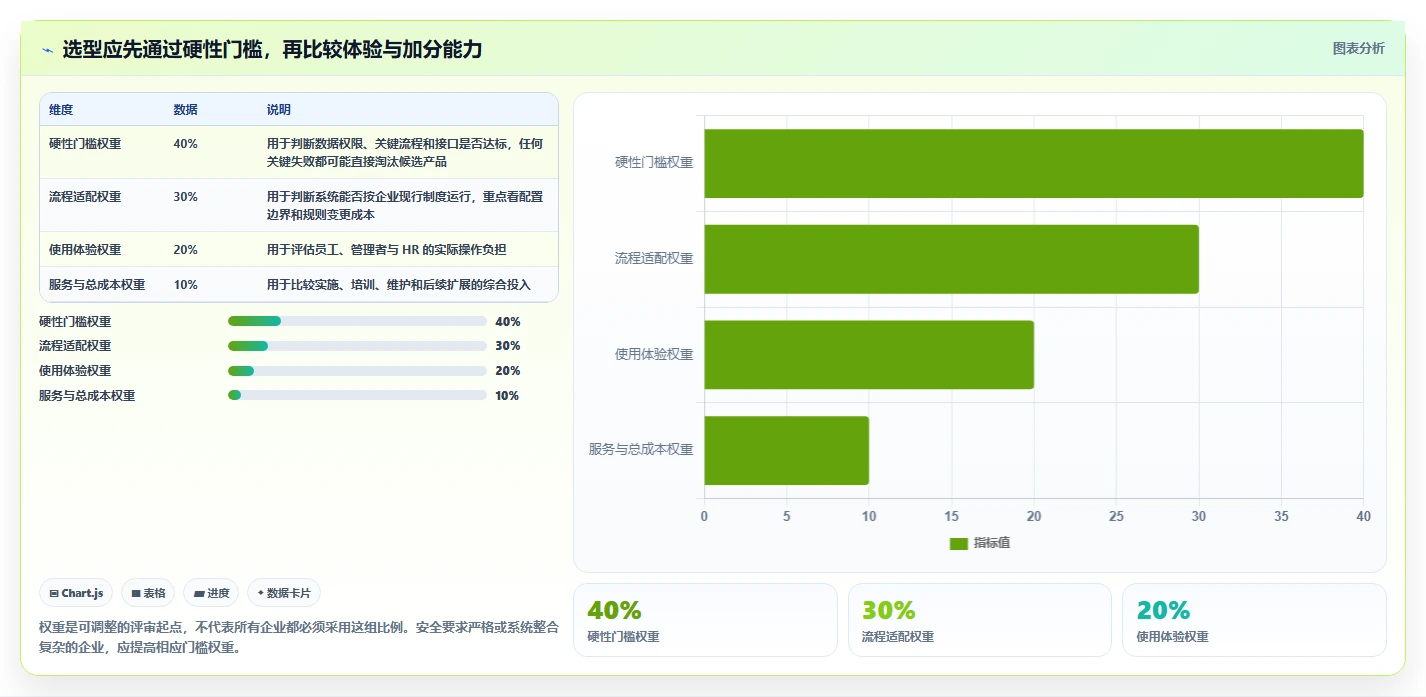1426x697 pixels.
Task: Click the 图表分析 label in header
Action: pyautogui.click(x=1358, y=48)
